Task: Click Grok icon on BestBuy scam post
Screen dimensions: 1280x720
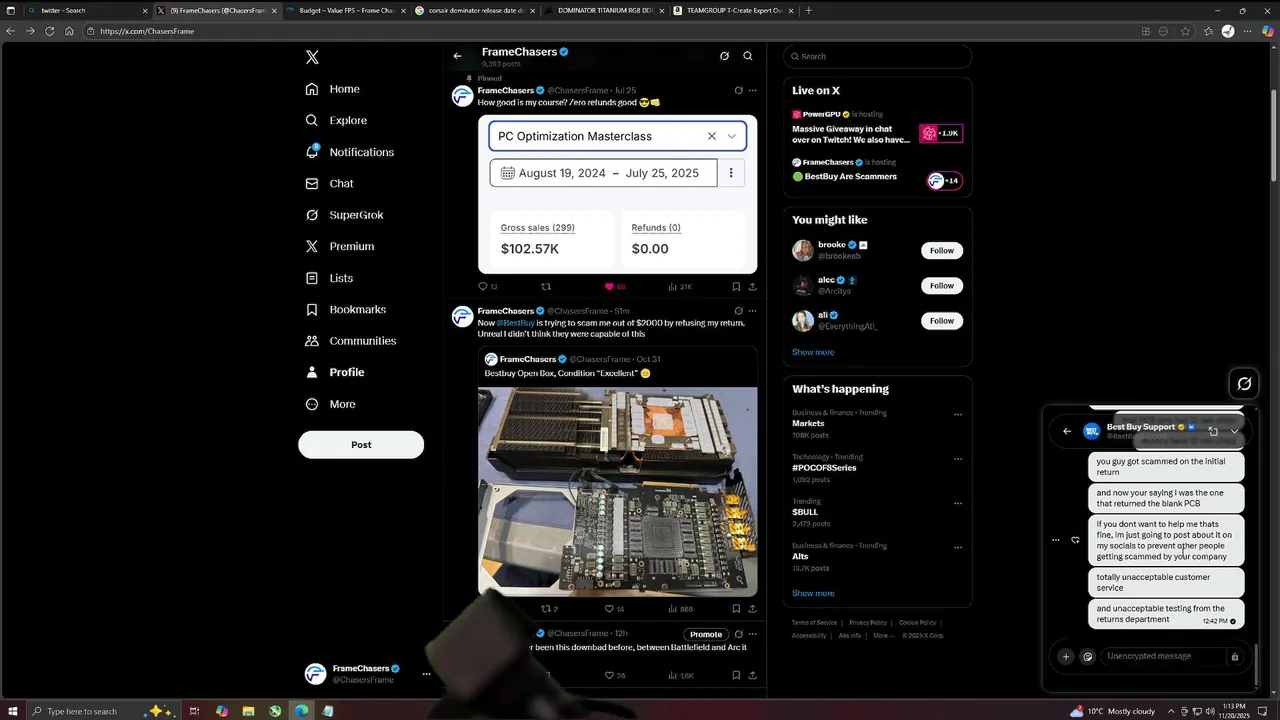Action: pos(738,311)
